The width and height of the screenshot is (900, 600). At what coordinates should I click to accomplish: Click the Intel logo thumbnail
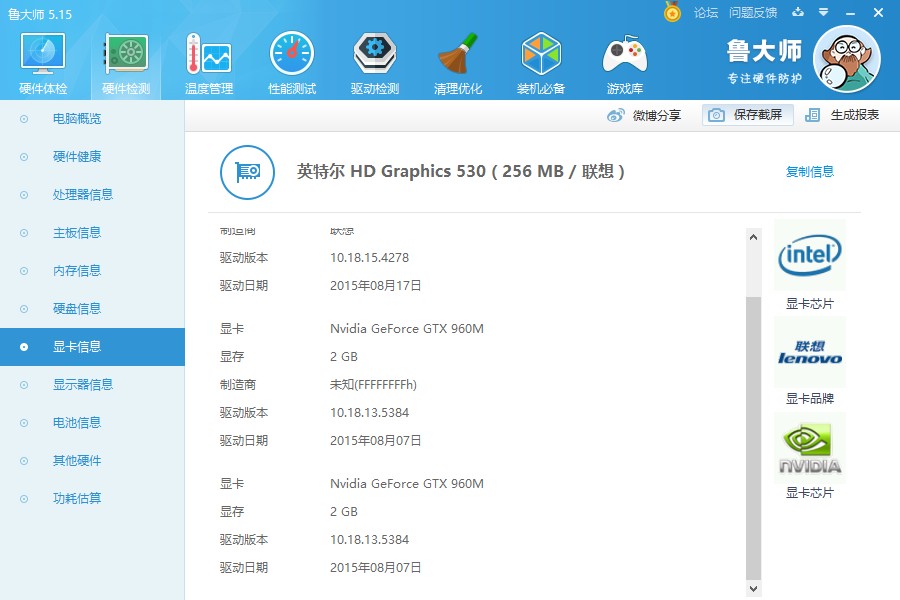click(809, 255)
